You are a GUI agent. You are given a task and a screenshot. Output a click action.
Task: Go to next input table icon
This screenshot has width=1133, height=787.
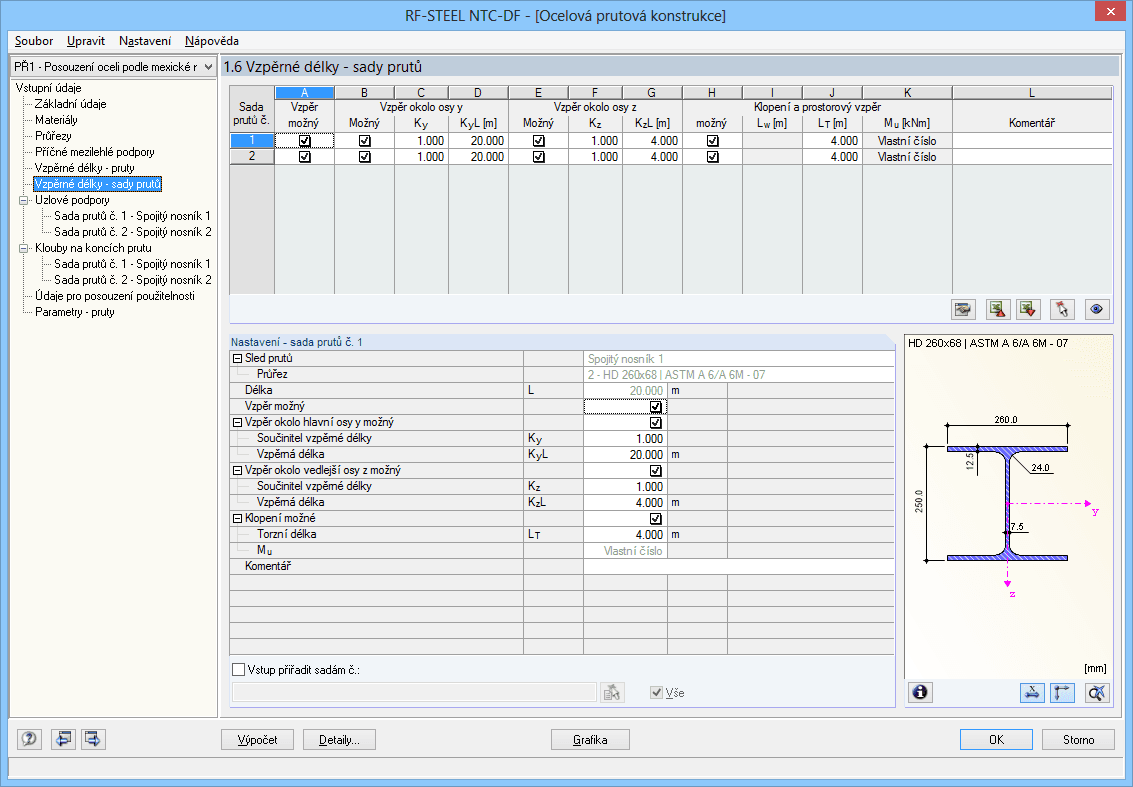[93, 739]
